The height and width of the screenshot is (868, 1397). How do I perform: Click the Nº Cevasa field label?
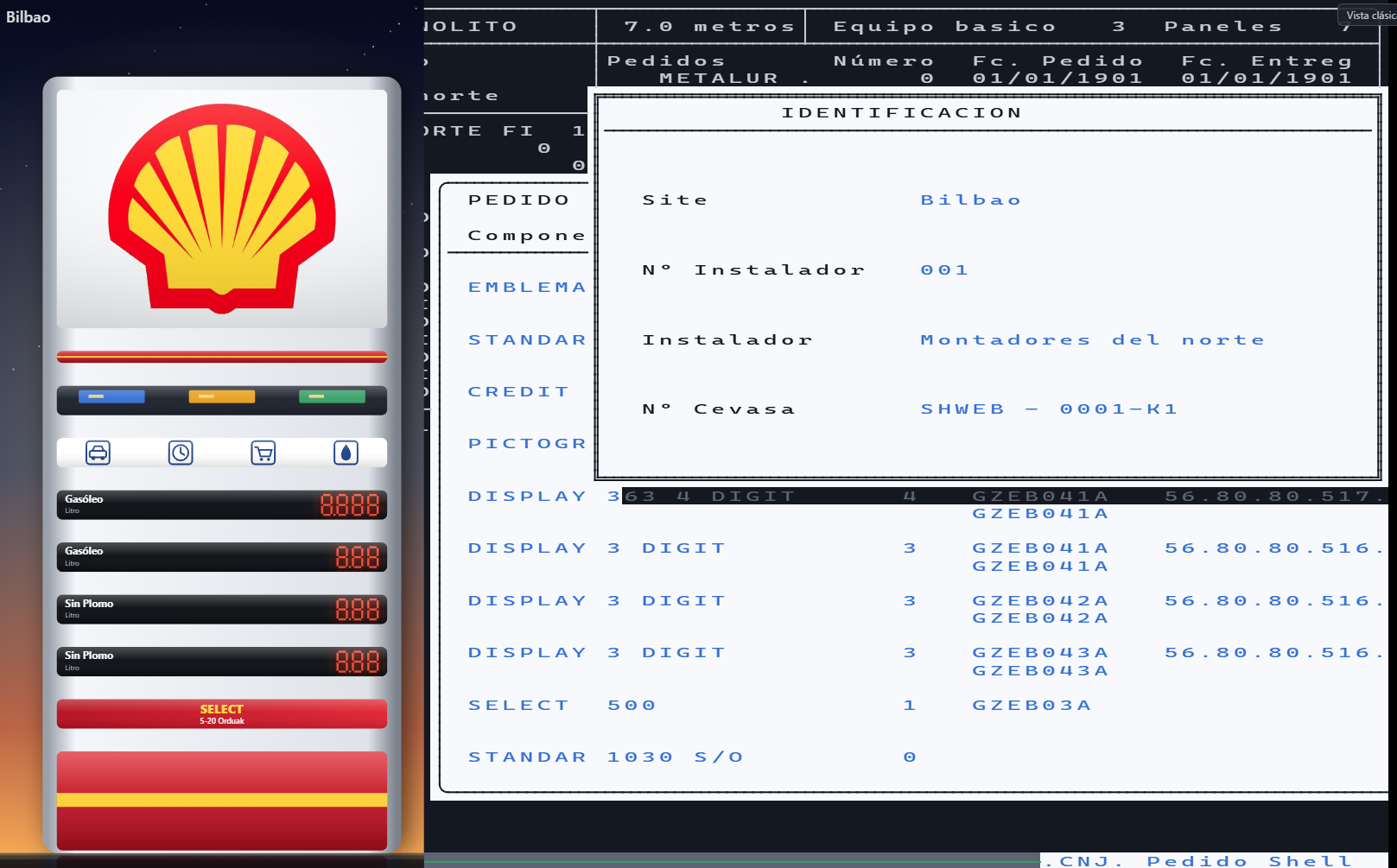pos(718,409)
